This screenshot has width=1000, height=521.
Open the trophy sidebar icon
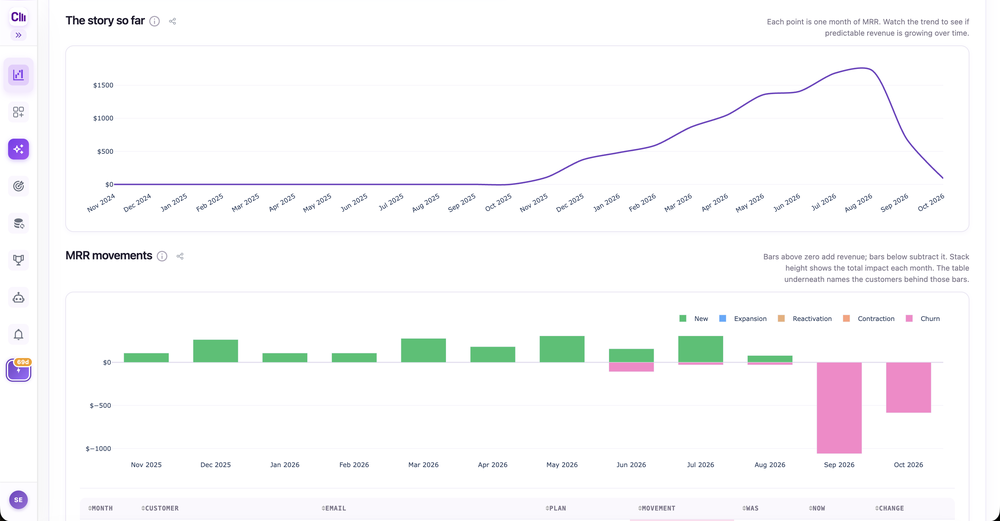18,260
